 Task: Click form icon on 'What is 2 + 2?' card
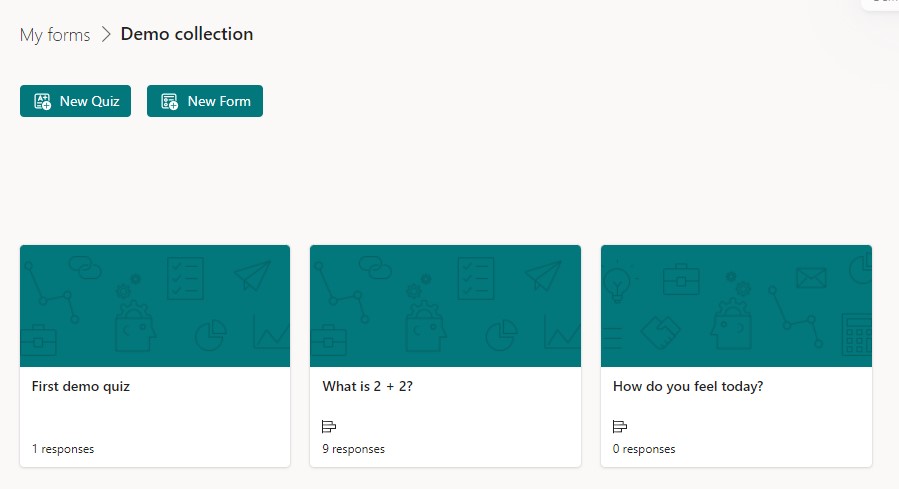coord(329,427)
